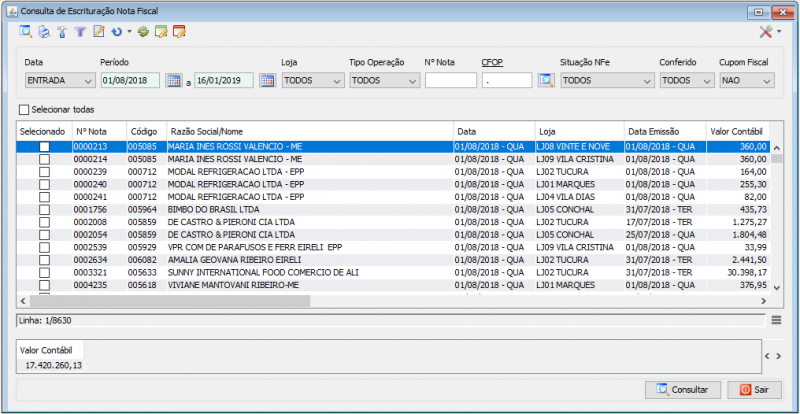
Task: Click the red-framed note edit icon
Action: click(x=179, y=32)
